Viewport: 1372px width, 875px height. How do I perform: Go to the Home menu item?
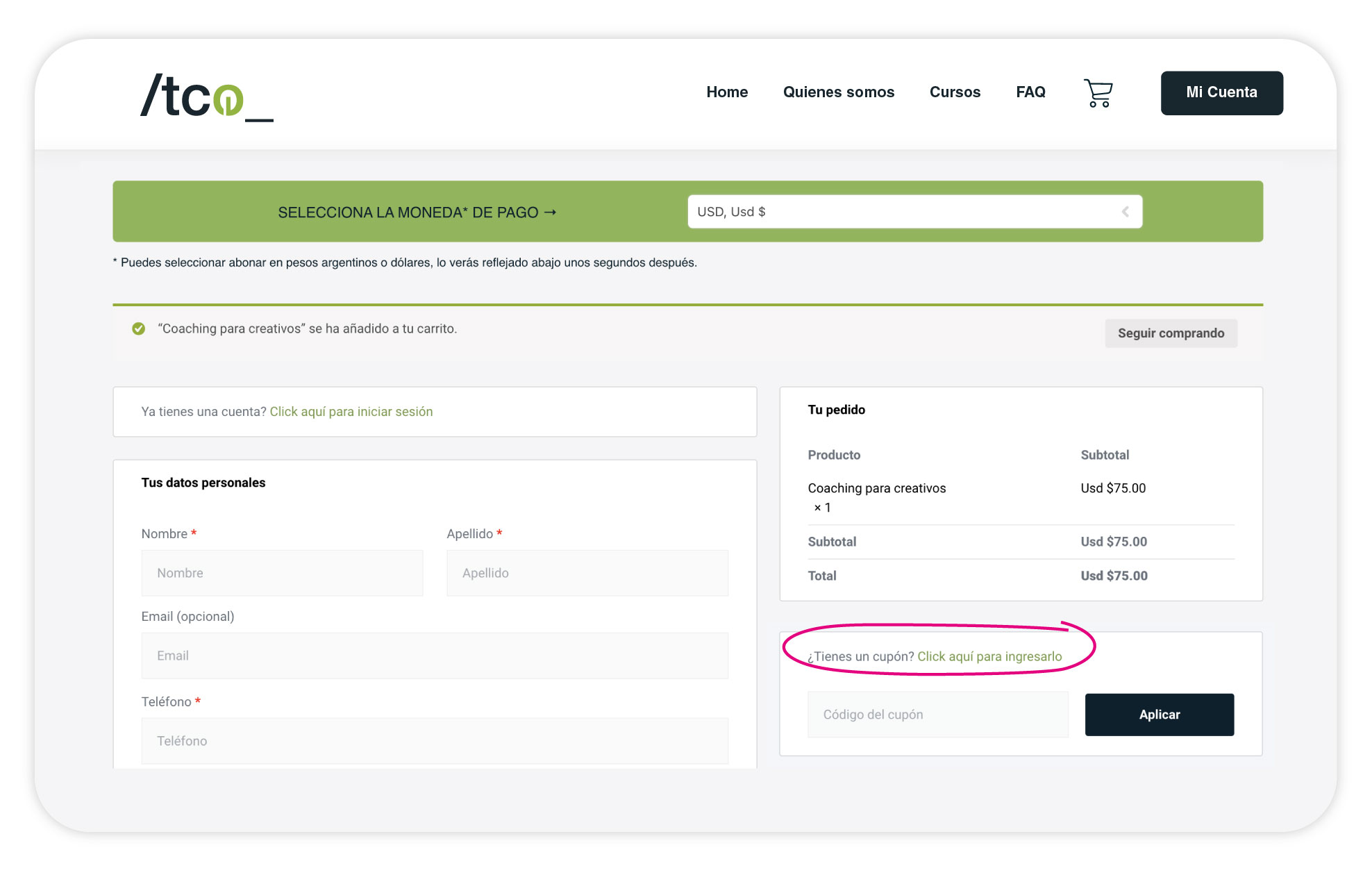coord(727,92)
